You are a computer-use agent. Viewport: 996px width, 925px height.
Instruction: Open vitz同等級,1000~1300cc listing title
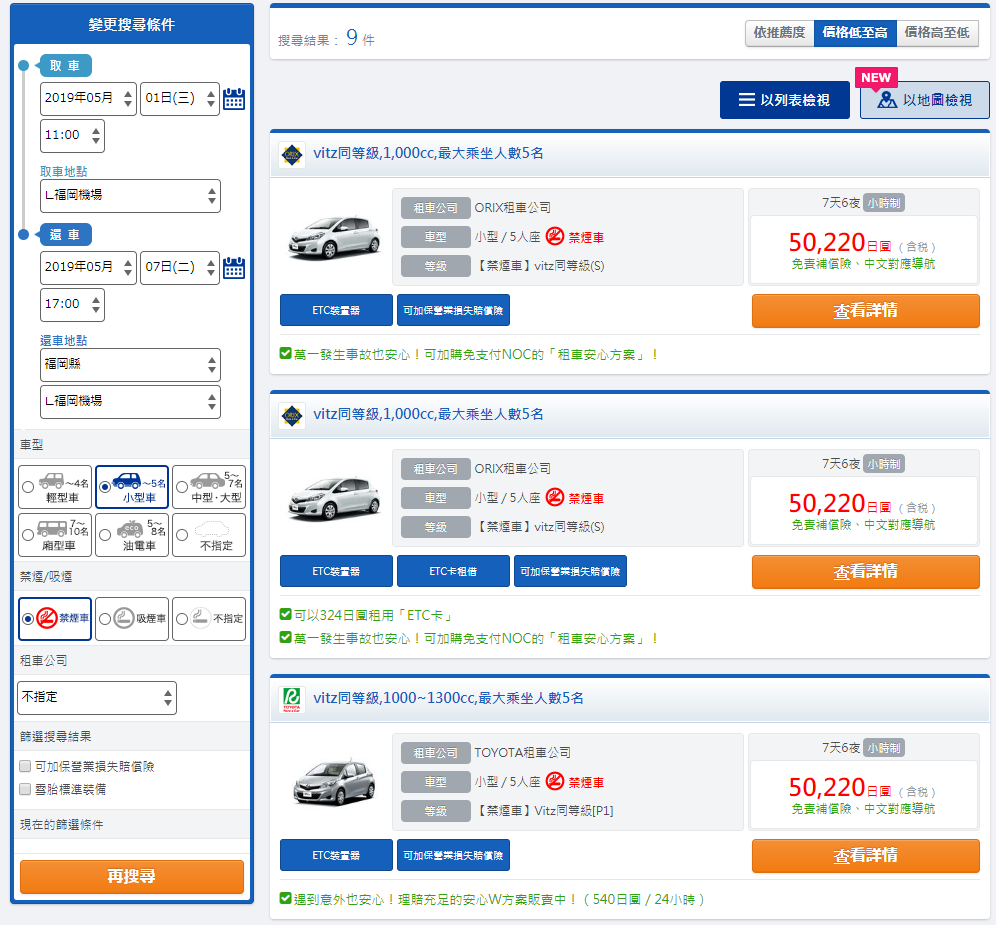(448, 698)
